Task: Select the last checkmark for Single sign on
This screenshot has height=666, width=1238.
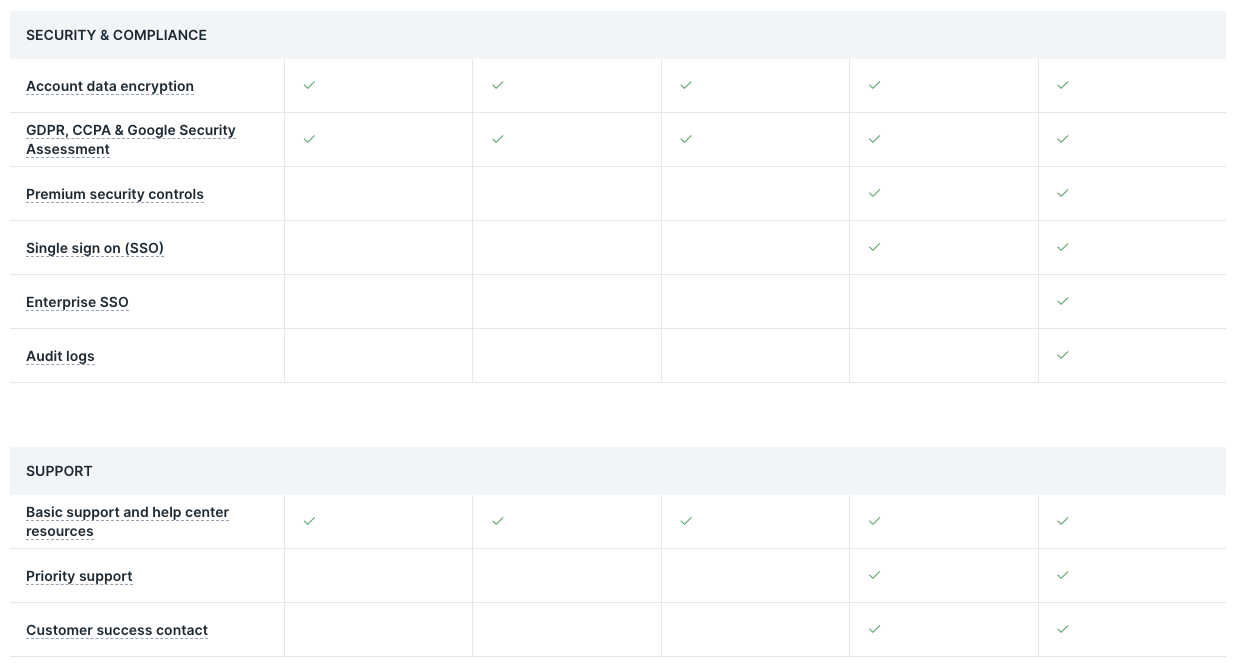Action: click(1062, 247)
